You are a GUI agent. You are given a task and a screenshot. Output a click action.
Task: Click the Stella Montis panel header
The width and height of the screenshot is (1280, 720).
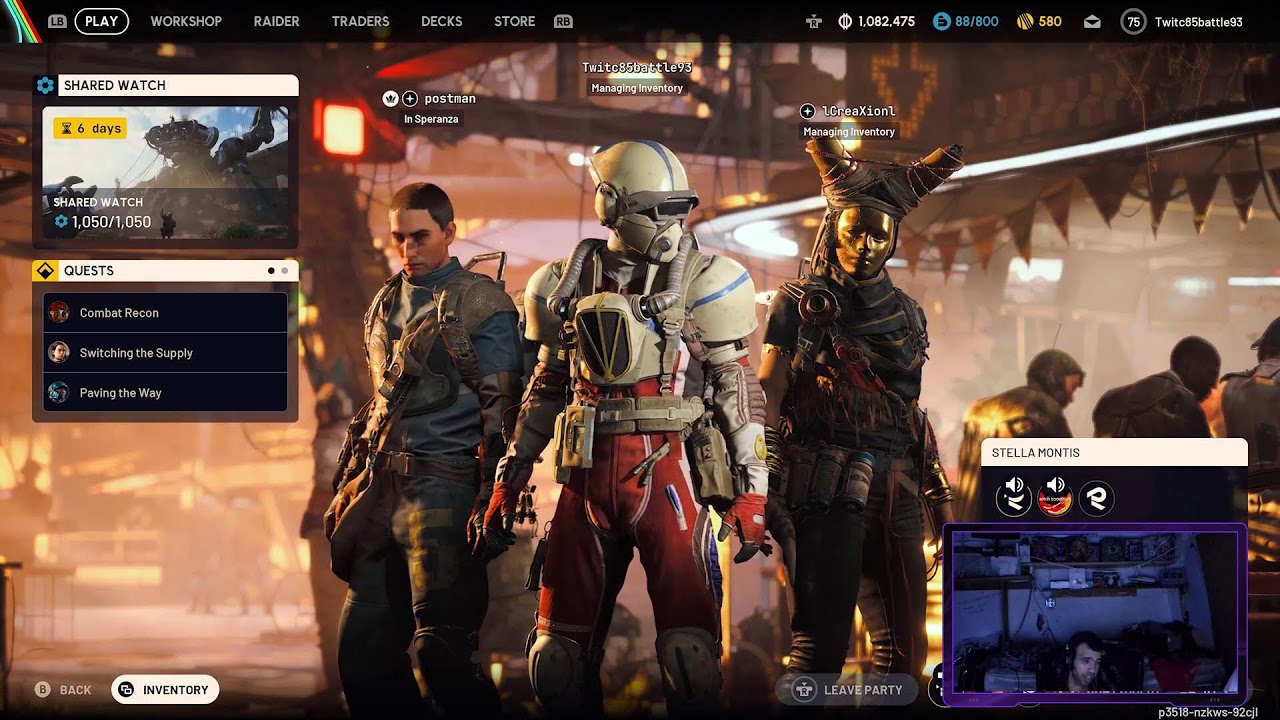1114,453
